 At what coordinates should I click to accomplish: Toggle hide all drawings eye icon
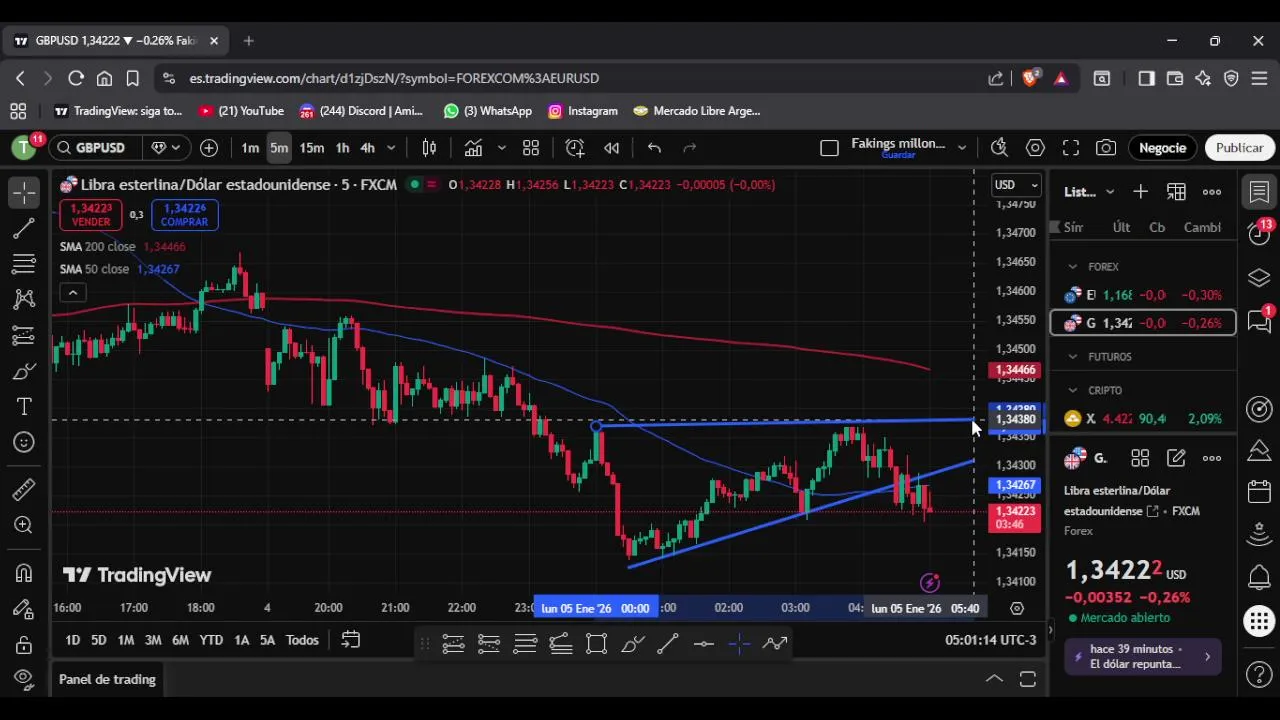pyautogui.click(x=24, y=680)
